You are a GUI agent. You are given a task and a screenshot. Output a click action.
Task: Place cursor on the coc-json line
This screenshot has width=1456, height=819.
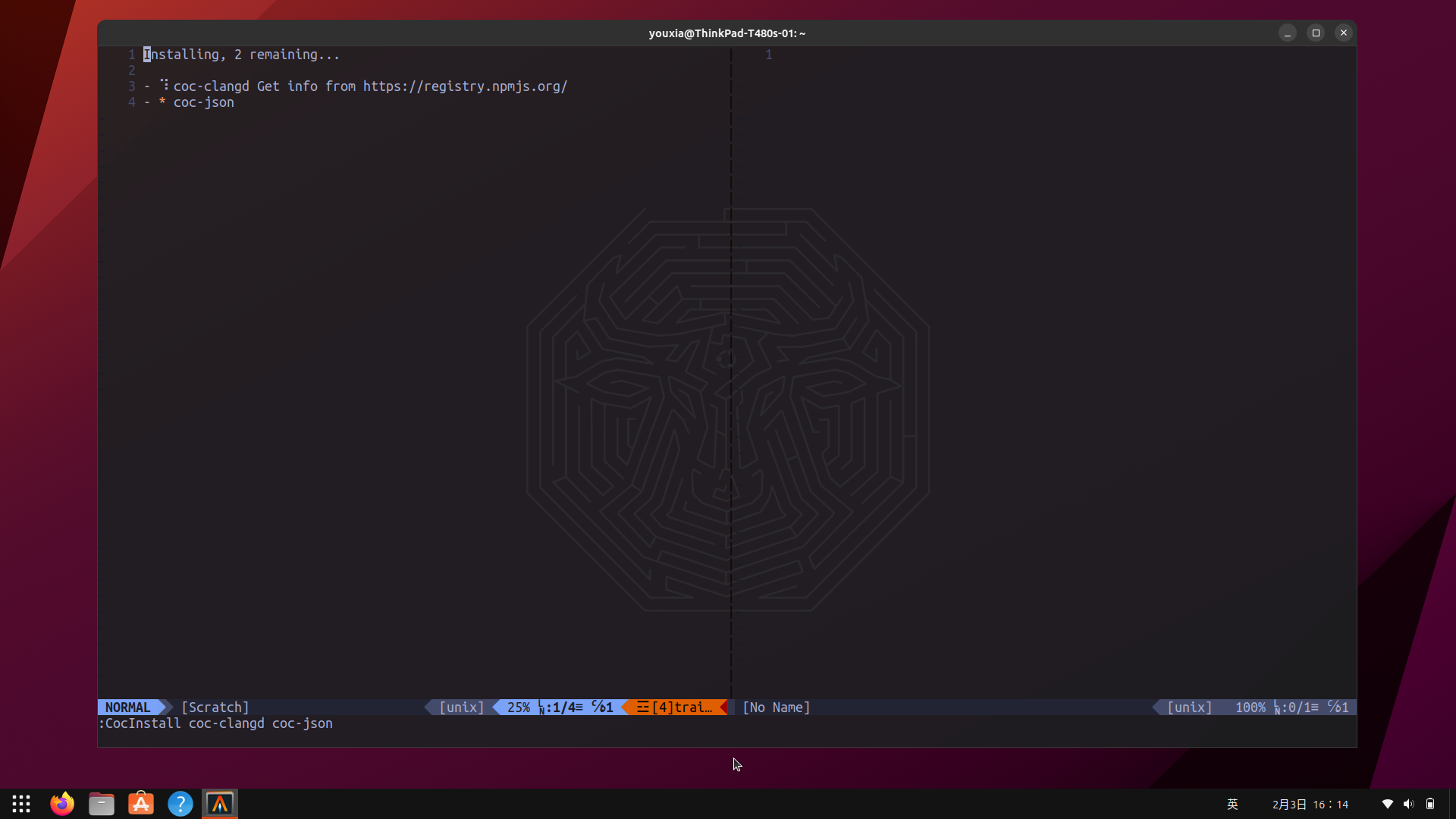(x=203, y=102)
